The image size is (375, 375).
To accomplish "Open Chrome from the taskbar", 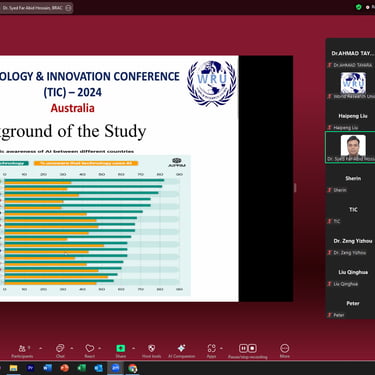I will [132, 368].
